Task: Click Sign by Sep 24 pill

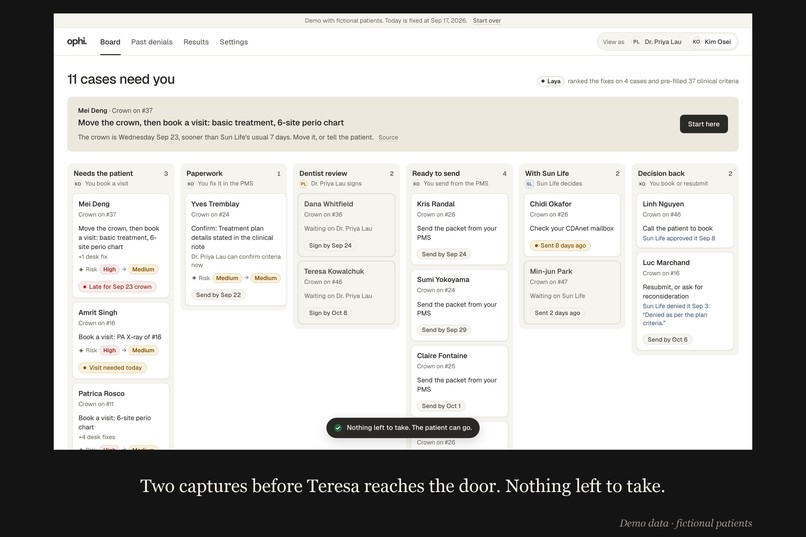Action: click(330, 246)
